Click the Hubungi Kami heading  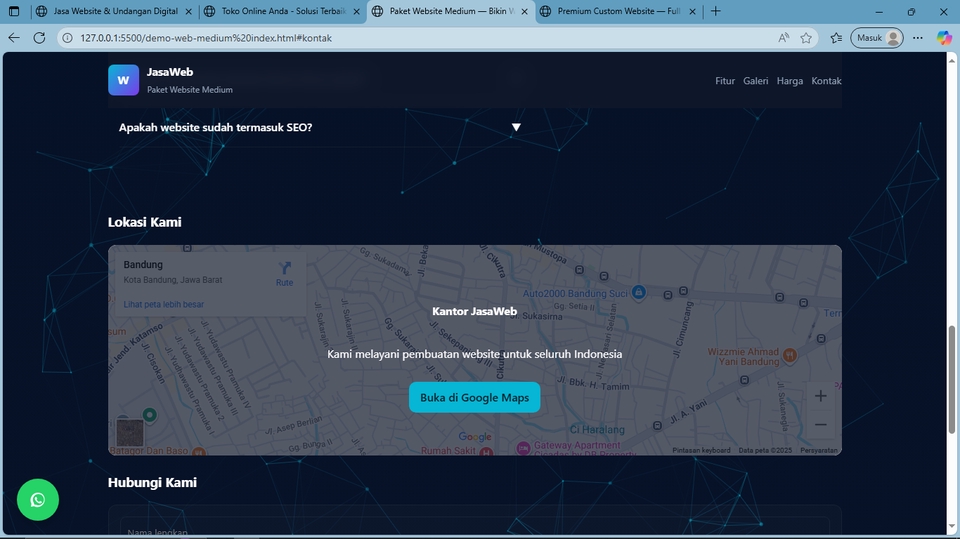(x=152, y=483)
